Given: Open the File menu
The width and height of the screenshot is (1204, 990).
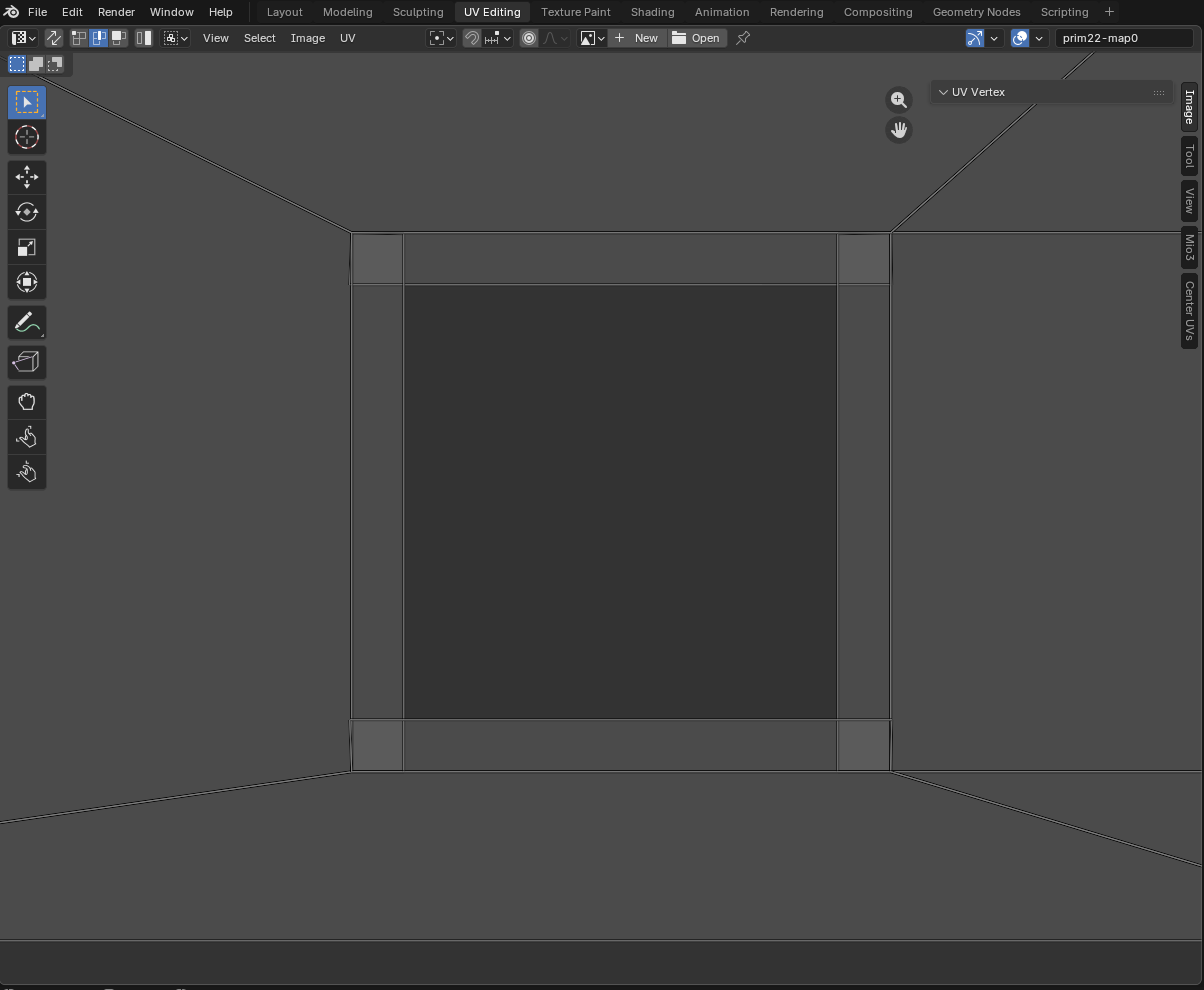Looking at the screenshot, I should pos(37,12).
